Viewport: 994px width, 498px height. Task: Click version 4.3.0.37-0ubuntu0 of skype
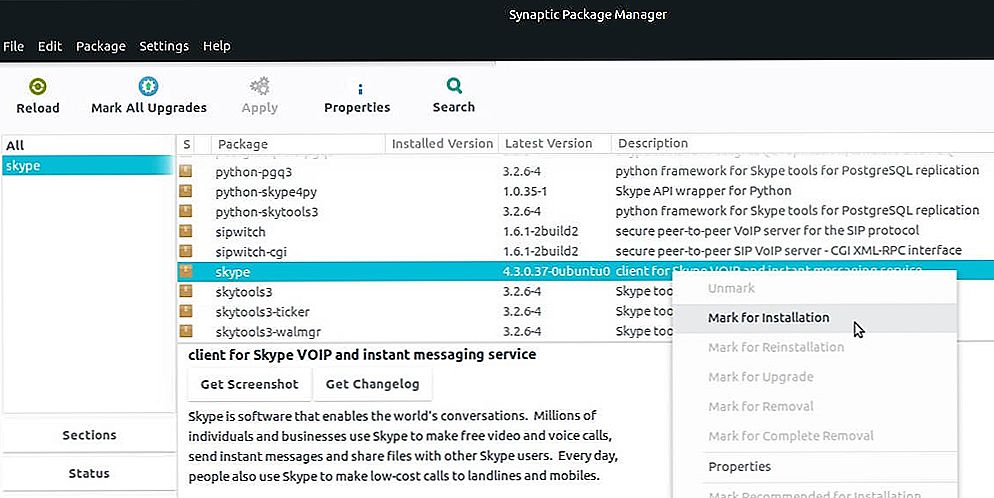[x=556, y=271]
